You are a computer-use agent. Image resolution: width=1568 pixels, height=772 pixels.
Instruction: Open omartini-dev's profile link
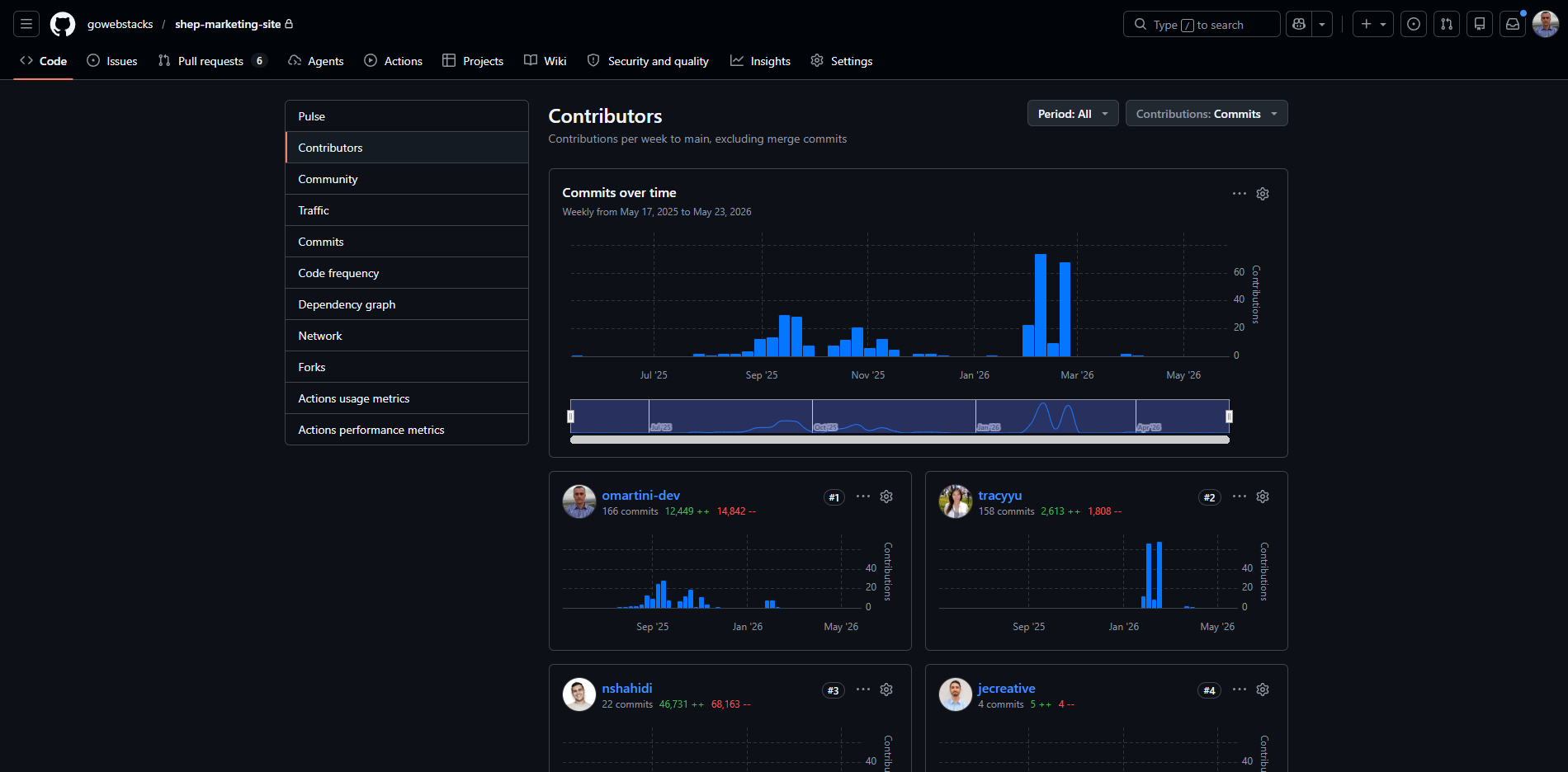tap(641, 496)
